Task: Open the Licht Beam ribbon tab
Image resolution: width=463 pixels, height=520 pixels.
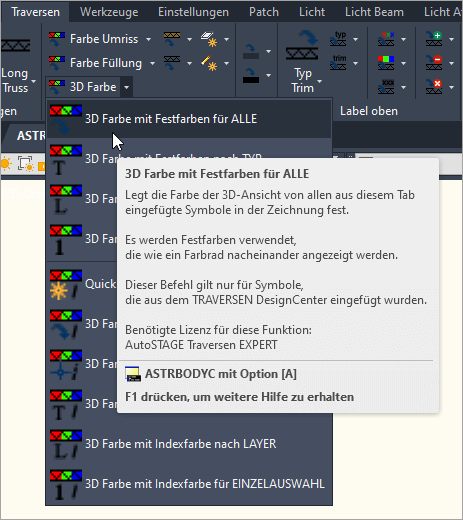Action: 374,12
